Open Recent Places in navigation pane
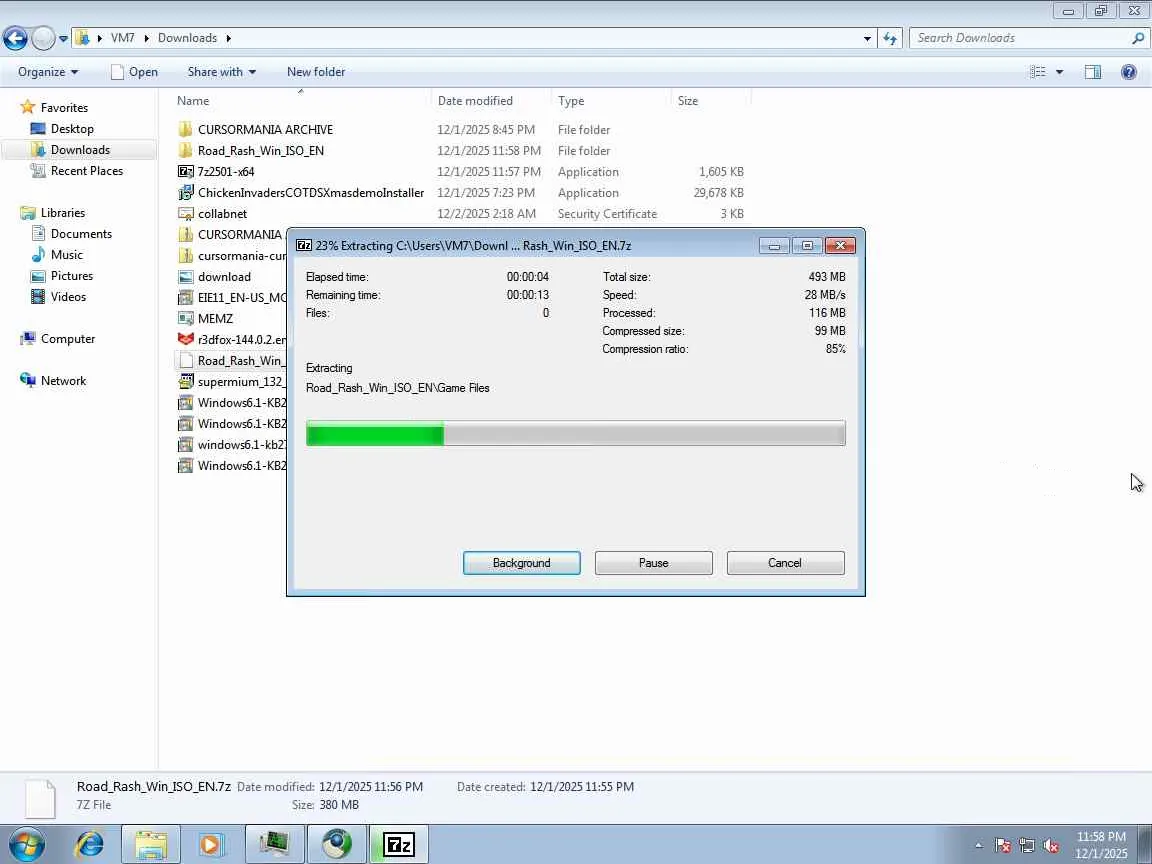The image size is (1152, 864). (x=87, y=170)
